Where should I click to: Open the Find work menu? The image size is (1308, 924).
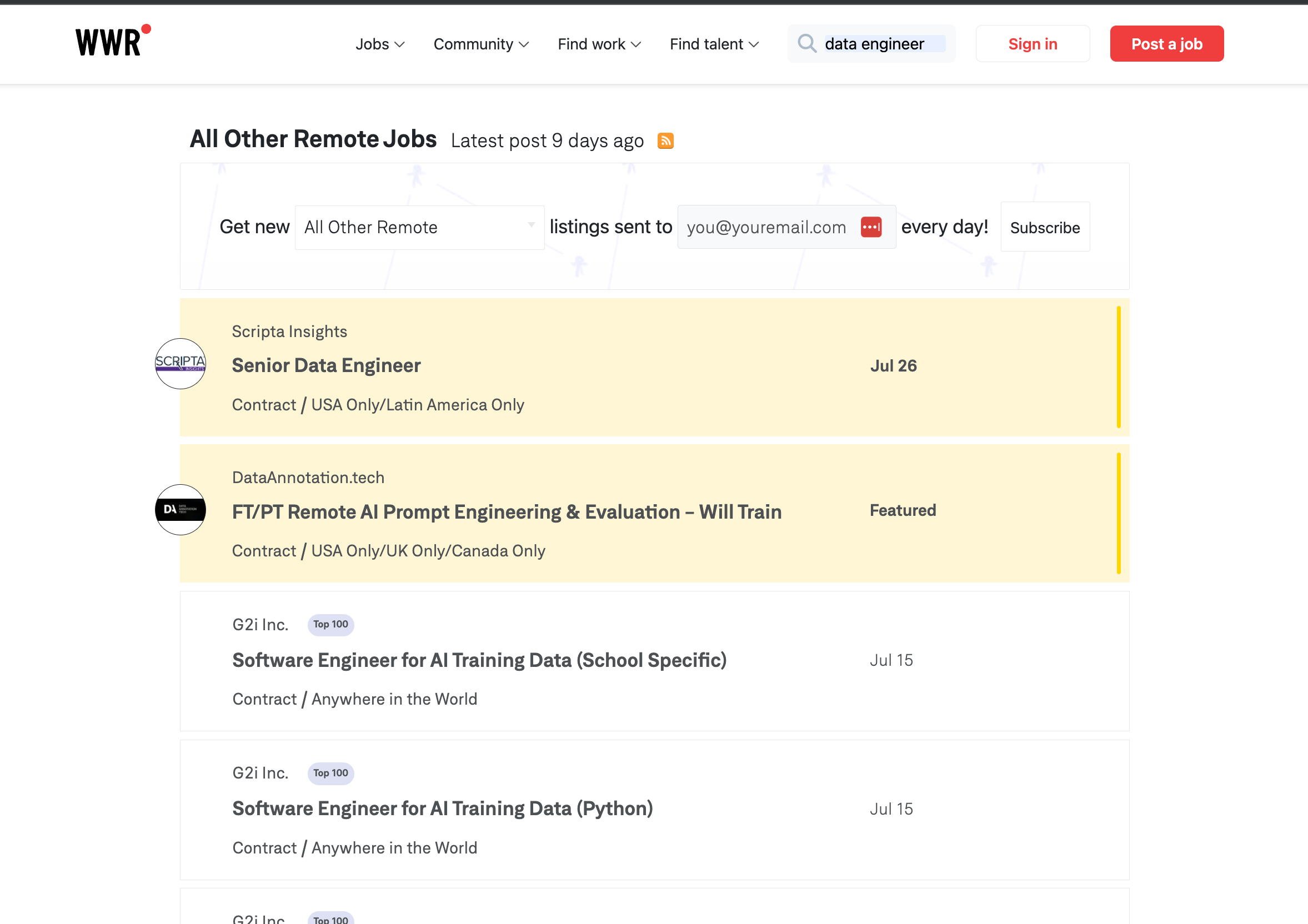599,44
